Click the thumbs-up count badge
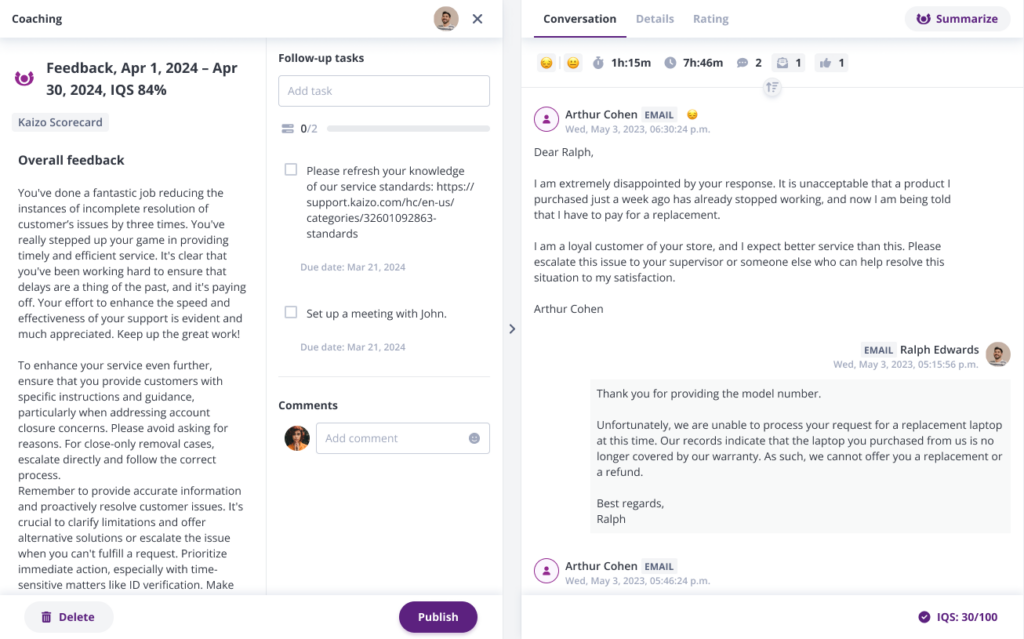Viewport: 1024px width, 639px height. 831,63
